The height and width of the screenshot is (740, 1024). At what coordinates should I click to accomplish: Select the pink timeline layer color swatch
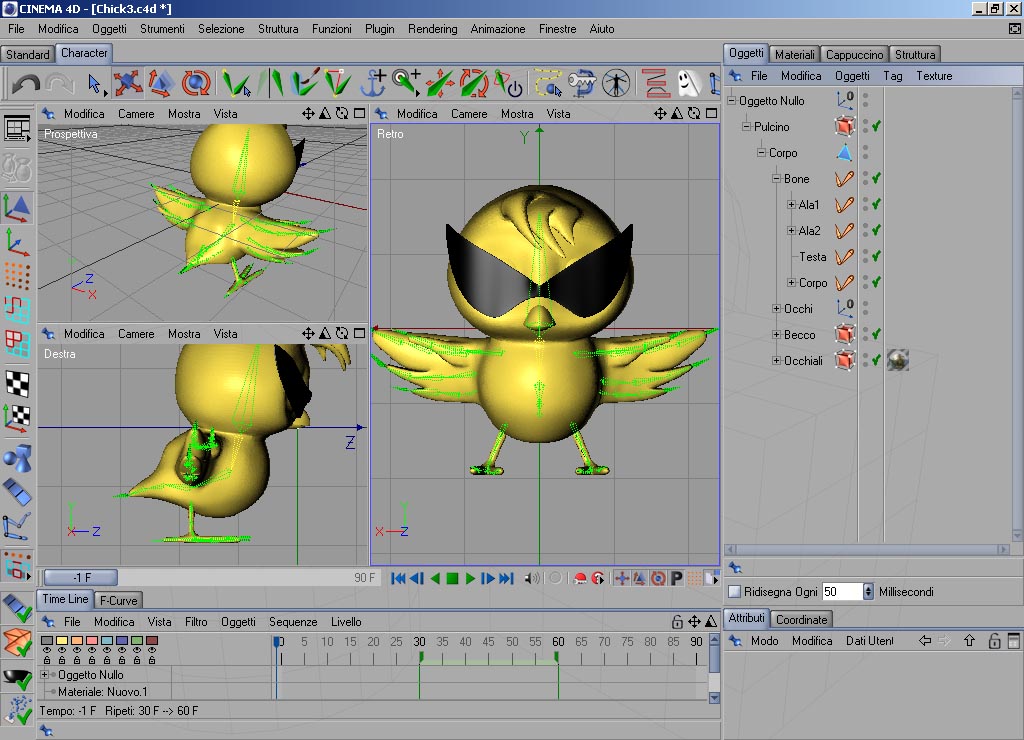click(92, 640)
